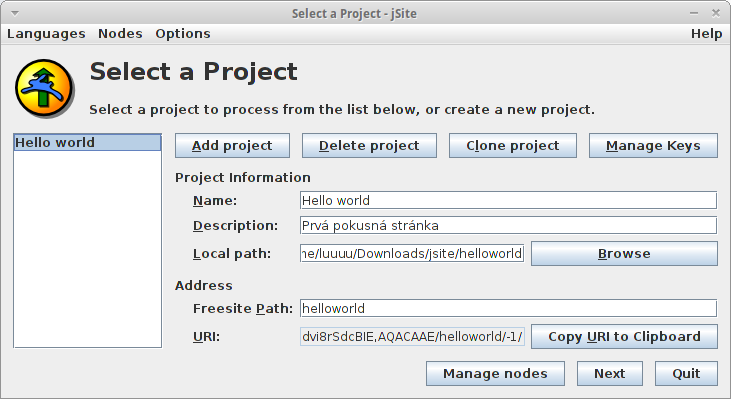The height and width of the screenshot is (399, 731).
Task: Copy URI to Clipboard
Action: click(x=624, y=337)
